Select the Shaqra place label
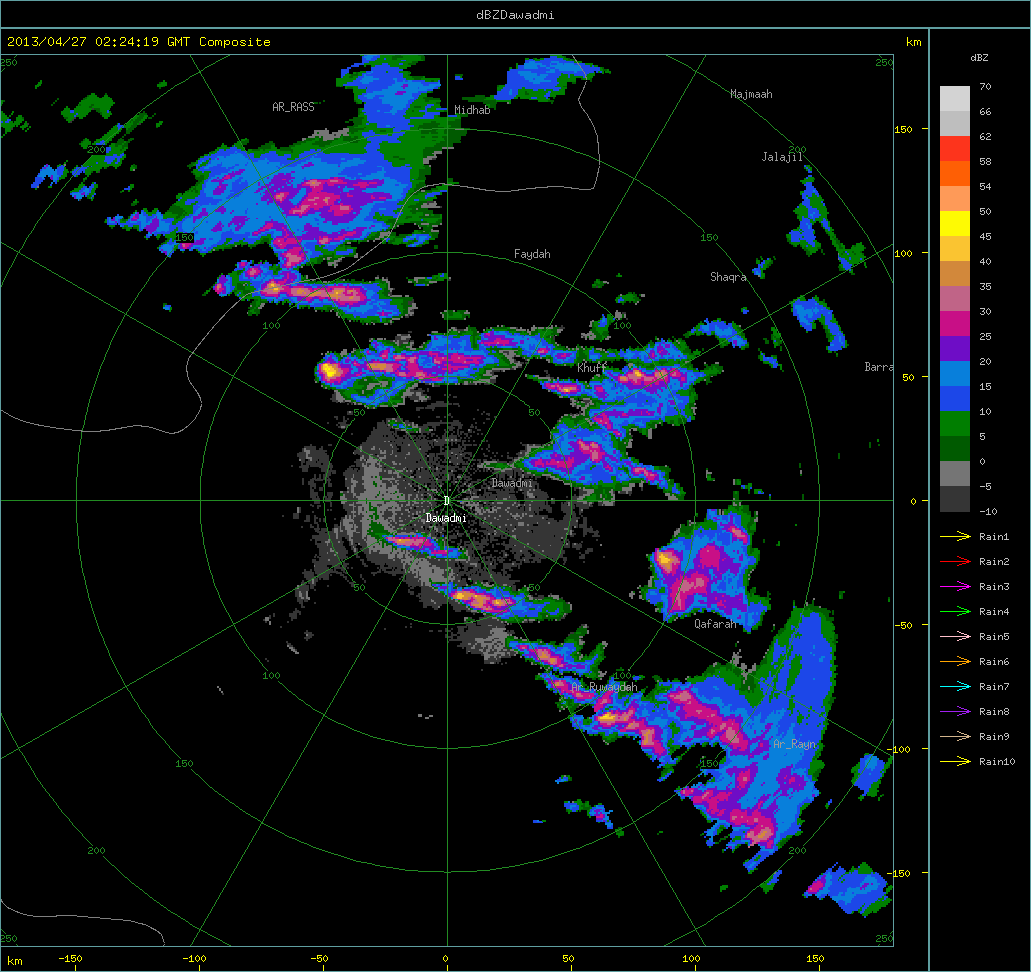 [x=729, y=277]
